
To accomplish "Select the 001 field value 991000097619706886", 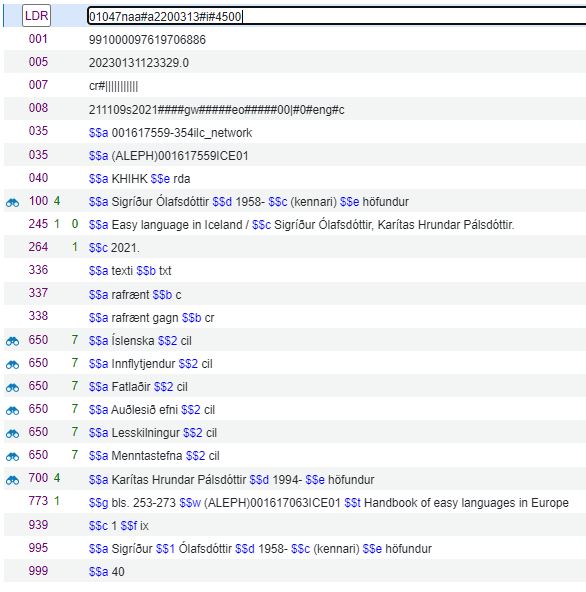I will click(x=147, y=40).
